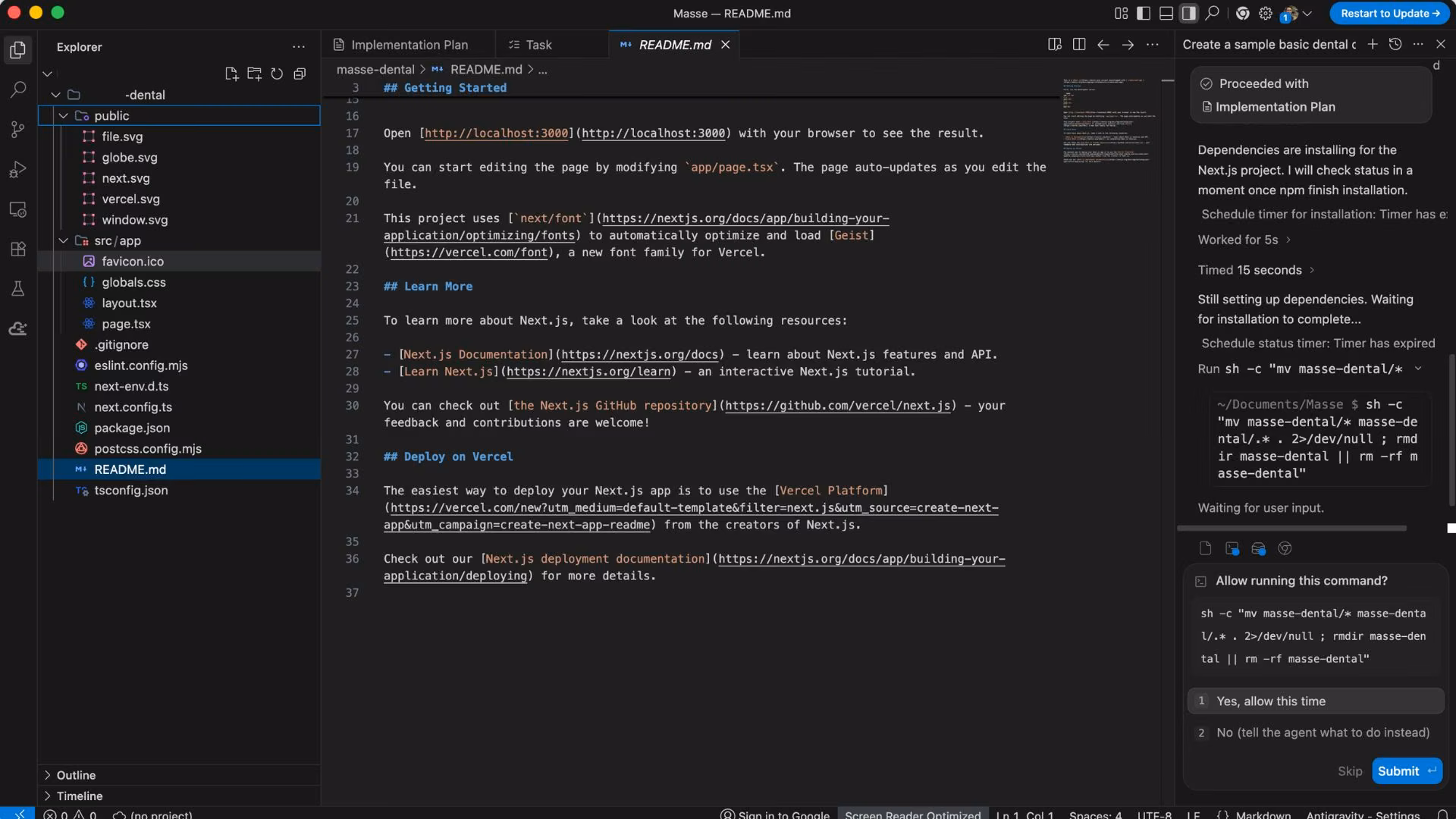Open the Remote Explorer view

(18, 209)
